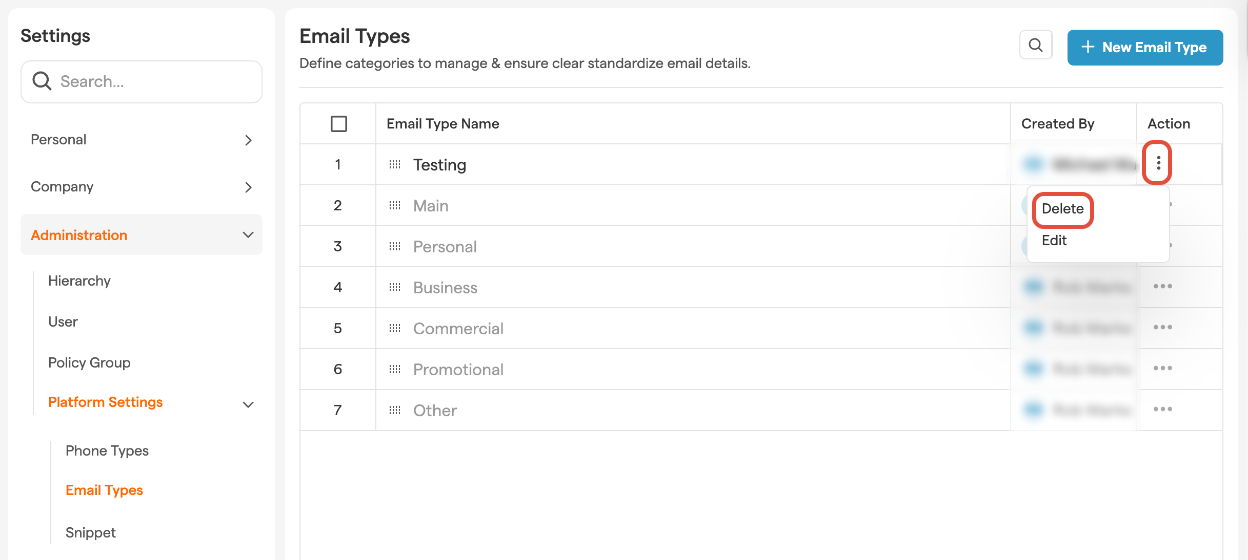This screenshot has width=1248, height=560.
Task: Open the three-dot action menu for Other
Action: [1161, 410]
